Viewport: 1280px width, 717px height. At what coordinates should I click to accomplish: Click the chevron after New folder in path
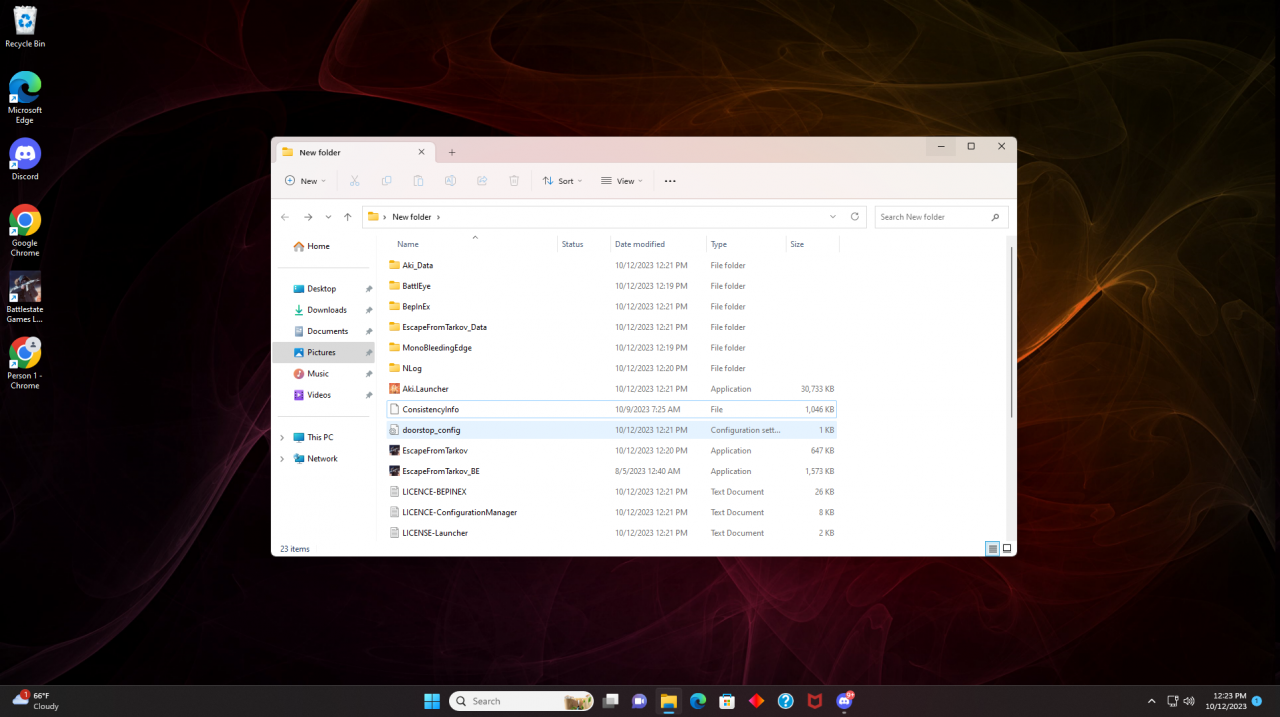click(x=438, y=217)
